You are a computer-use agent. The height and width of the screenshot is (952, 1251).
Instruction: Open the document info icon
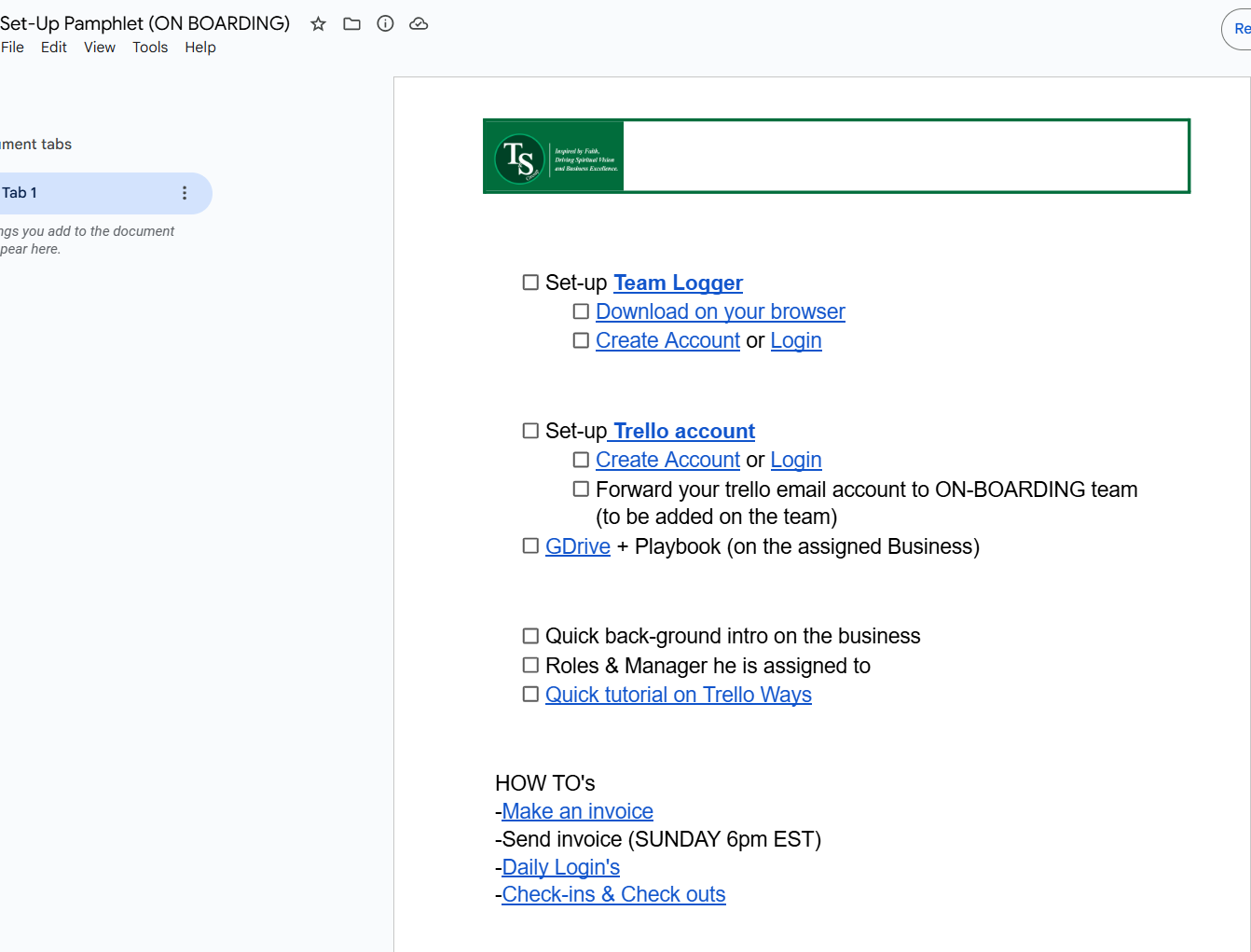(385, 24)
